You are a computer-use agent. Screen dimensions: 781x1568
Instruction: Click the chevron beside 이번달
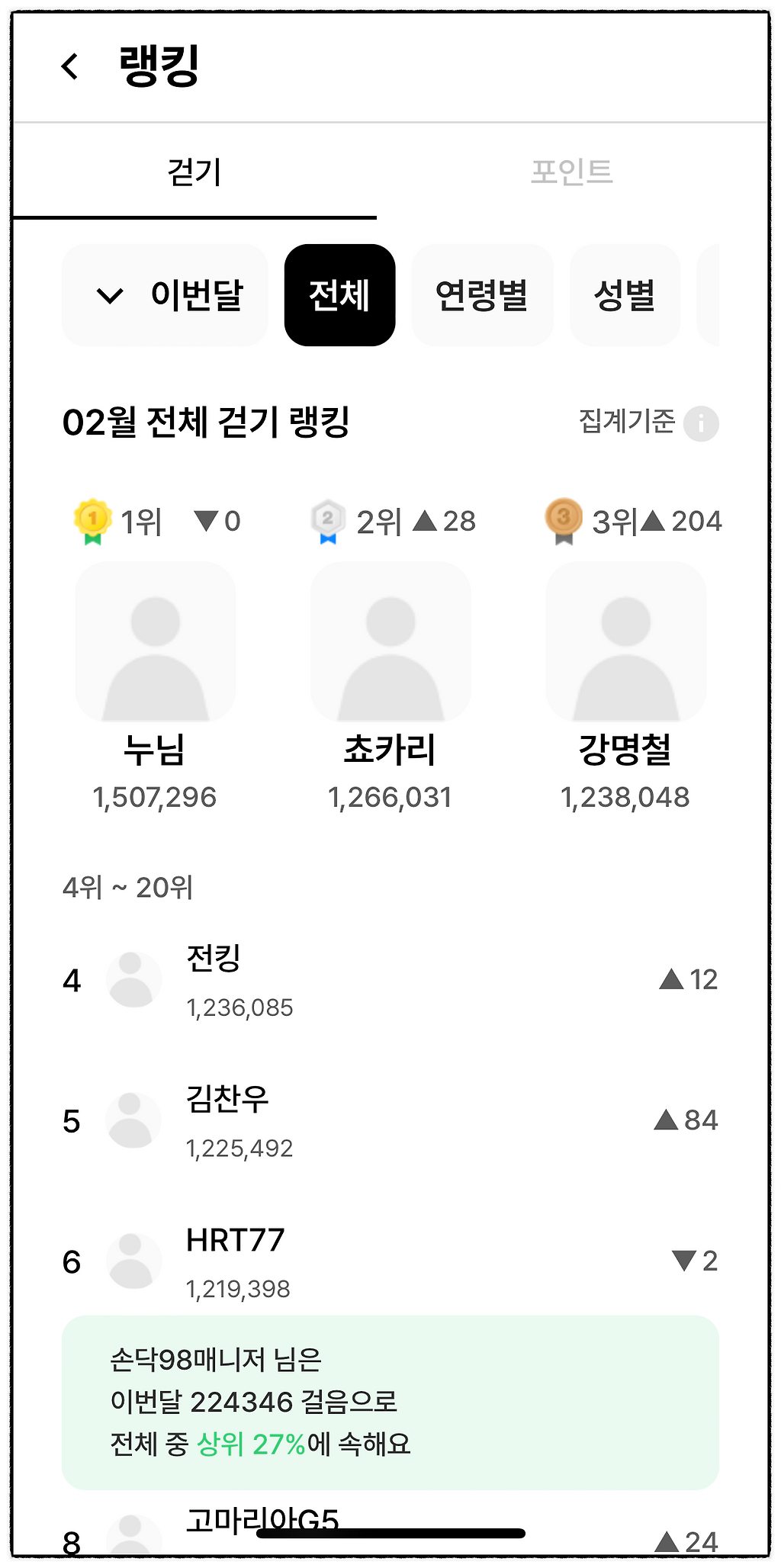point(110,296)
